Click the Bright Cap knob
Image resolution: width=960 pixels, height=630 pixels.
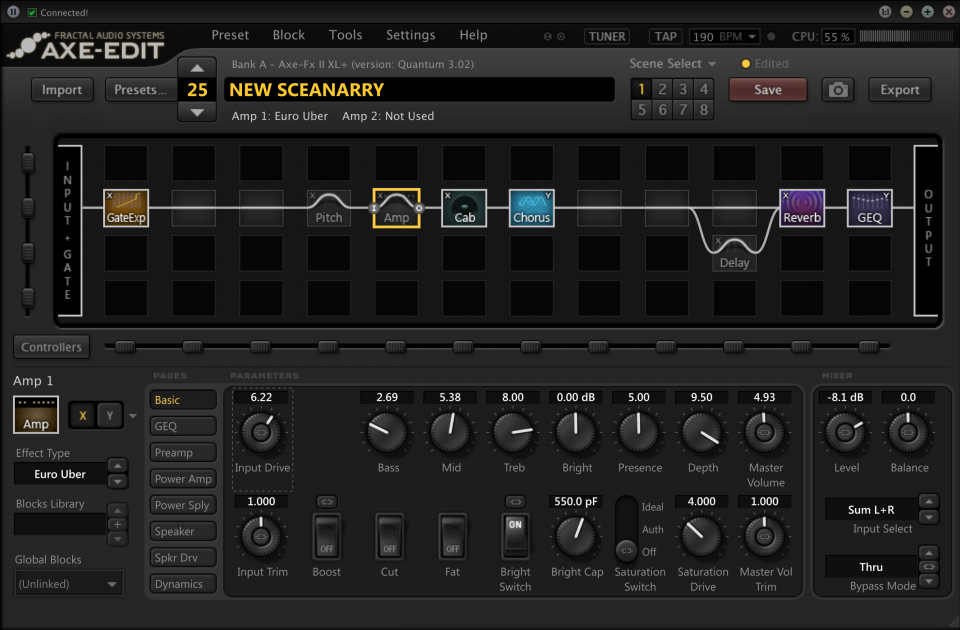[x=576, y=536]
